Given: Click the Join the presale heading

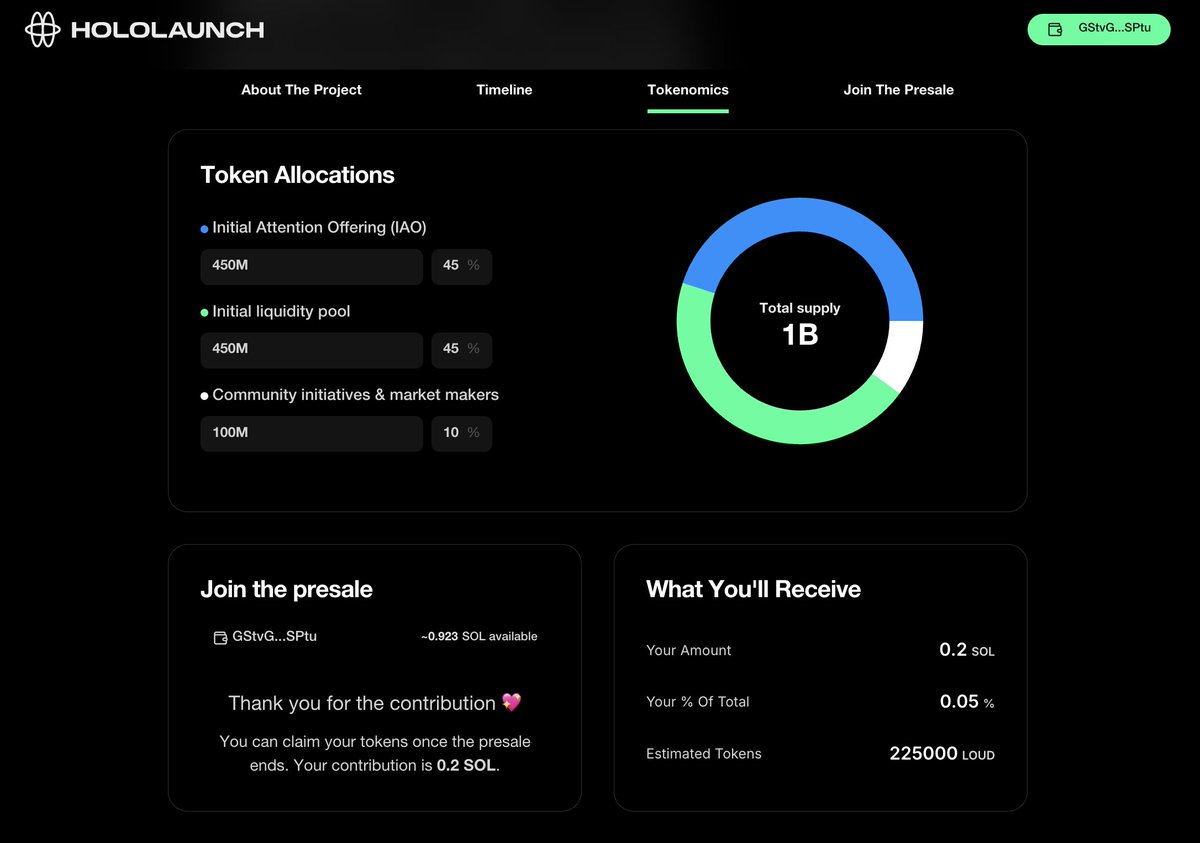Looking at the screenshot, I should point(286,590).
